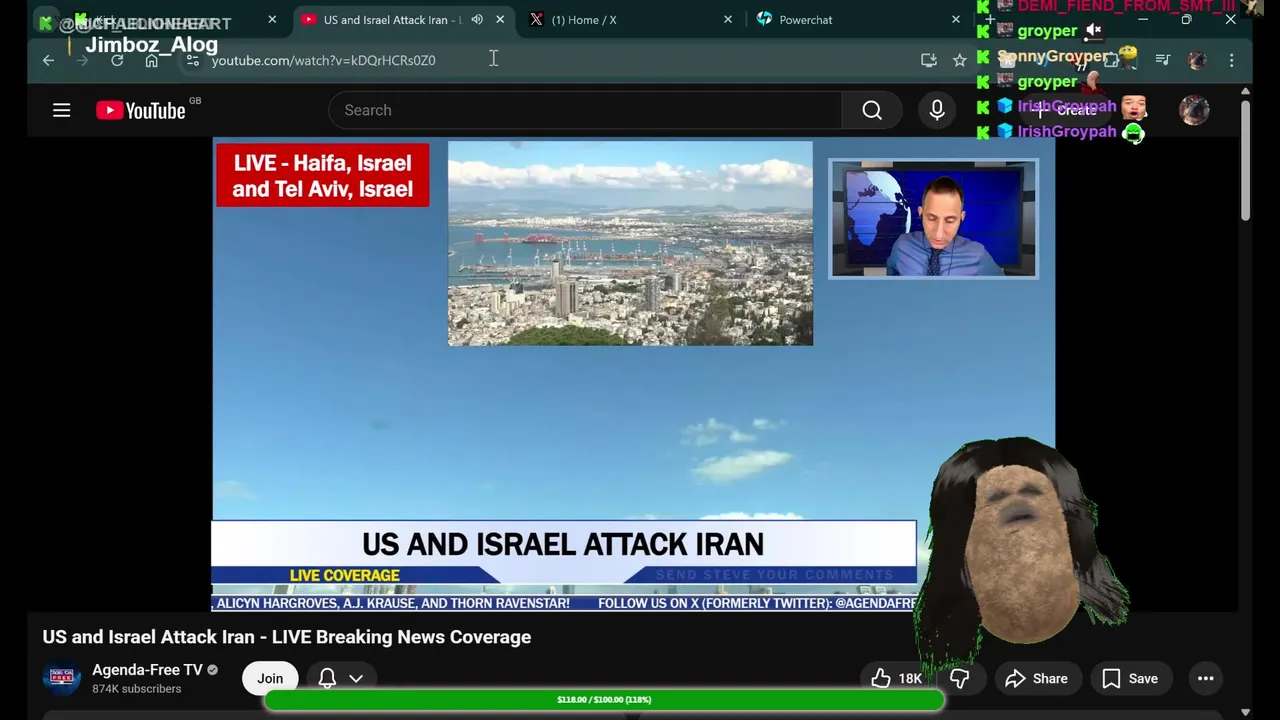
Task: Close the YouTube video tab
Action: [x=500, y=19]
